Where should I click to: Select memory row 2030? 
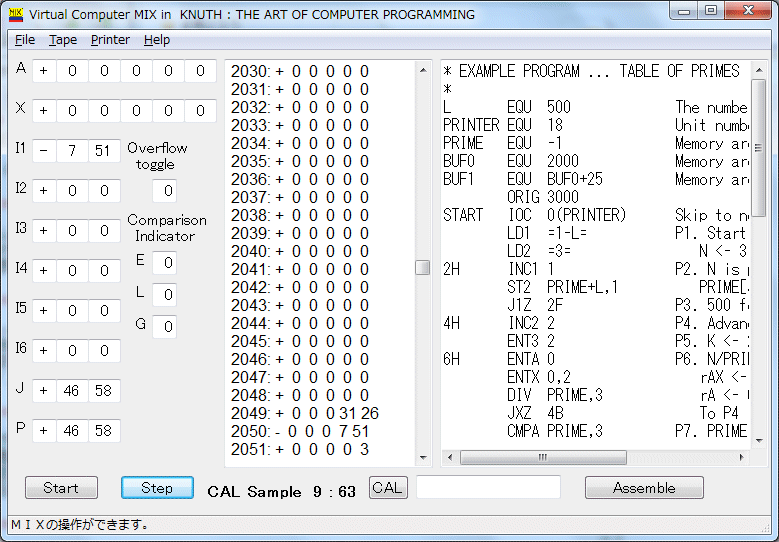coord(300,72)
